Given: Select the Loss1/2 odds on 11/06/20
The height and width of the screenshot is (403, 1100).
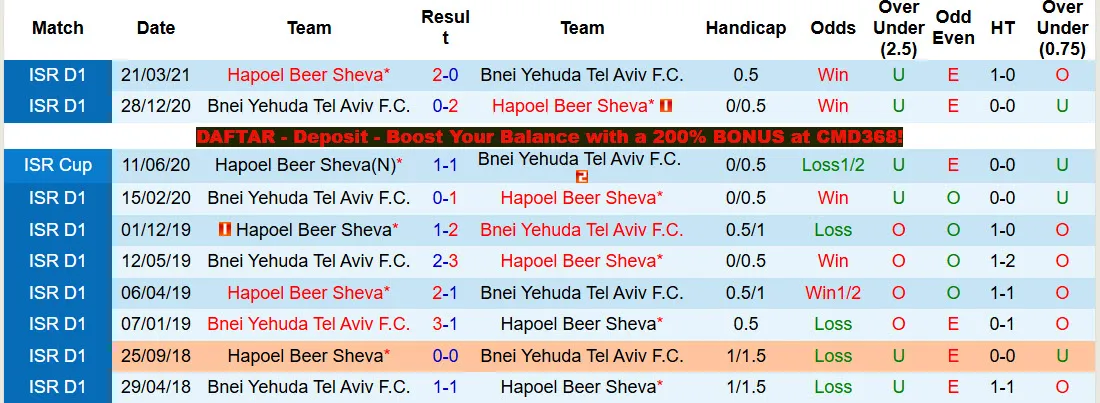Looking at the screenshot, I should (x=832, y=166).
